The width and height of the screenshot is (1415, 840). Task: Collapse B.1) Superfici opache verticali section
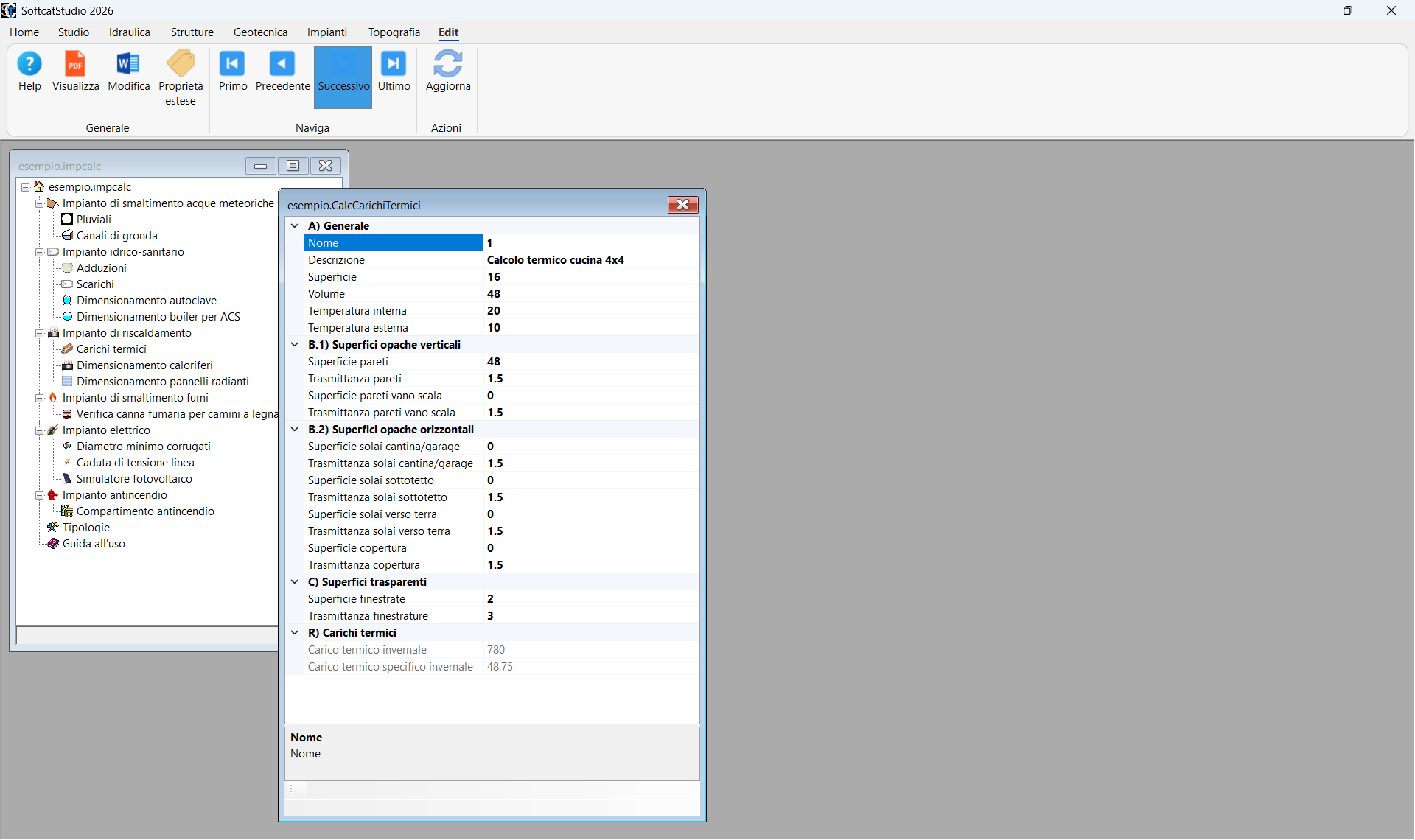click(x=295, y=345)
